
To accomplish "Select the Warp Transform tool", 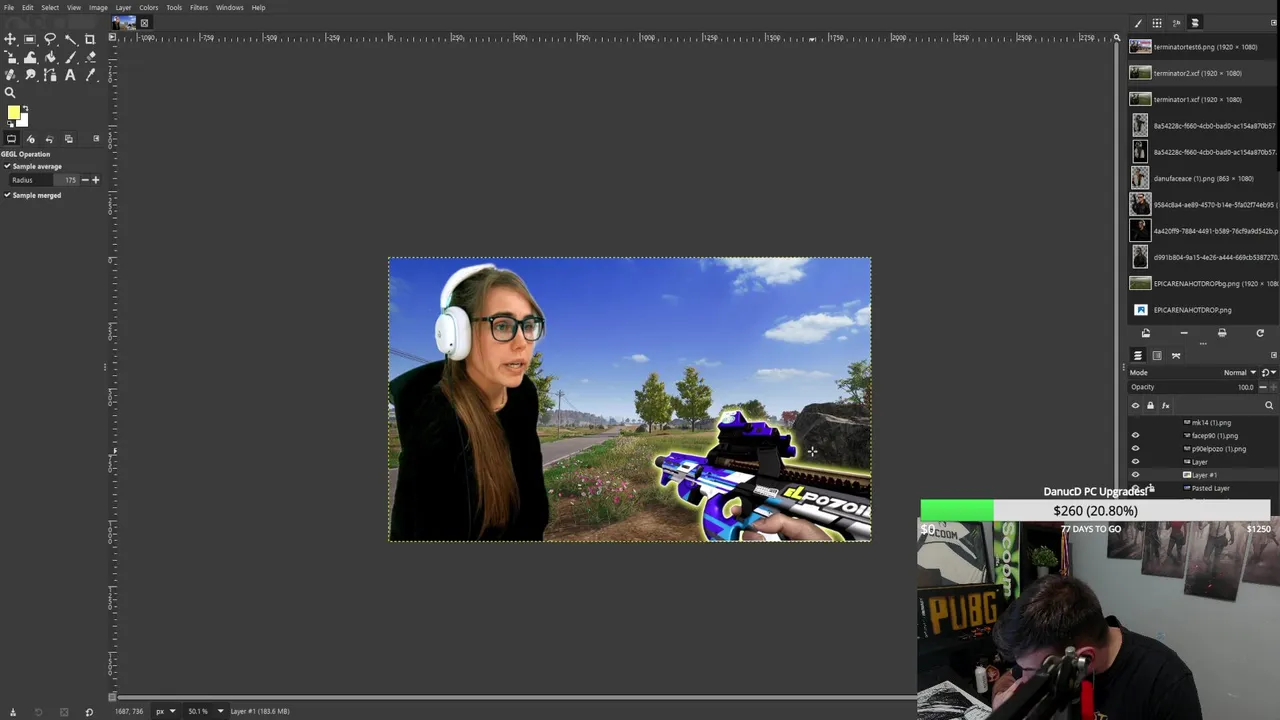I will point(30,57).
